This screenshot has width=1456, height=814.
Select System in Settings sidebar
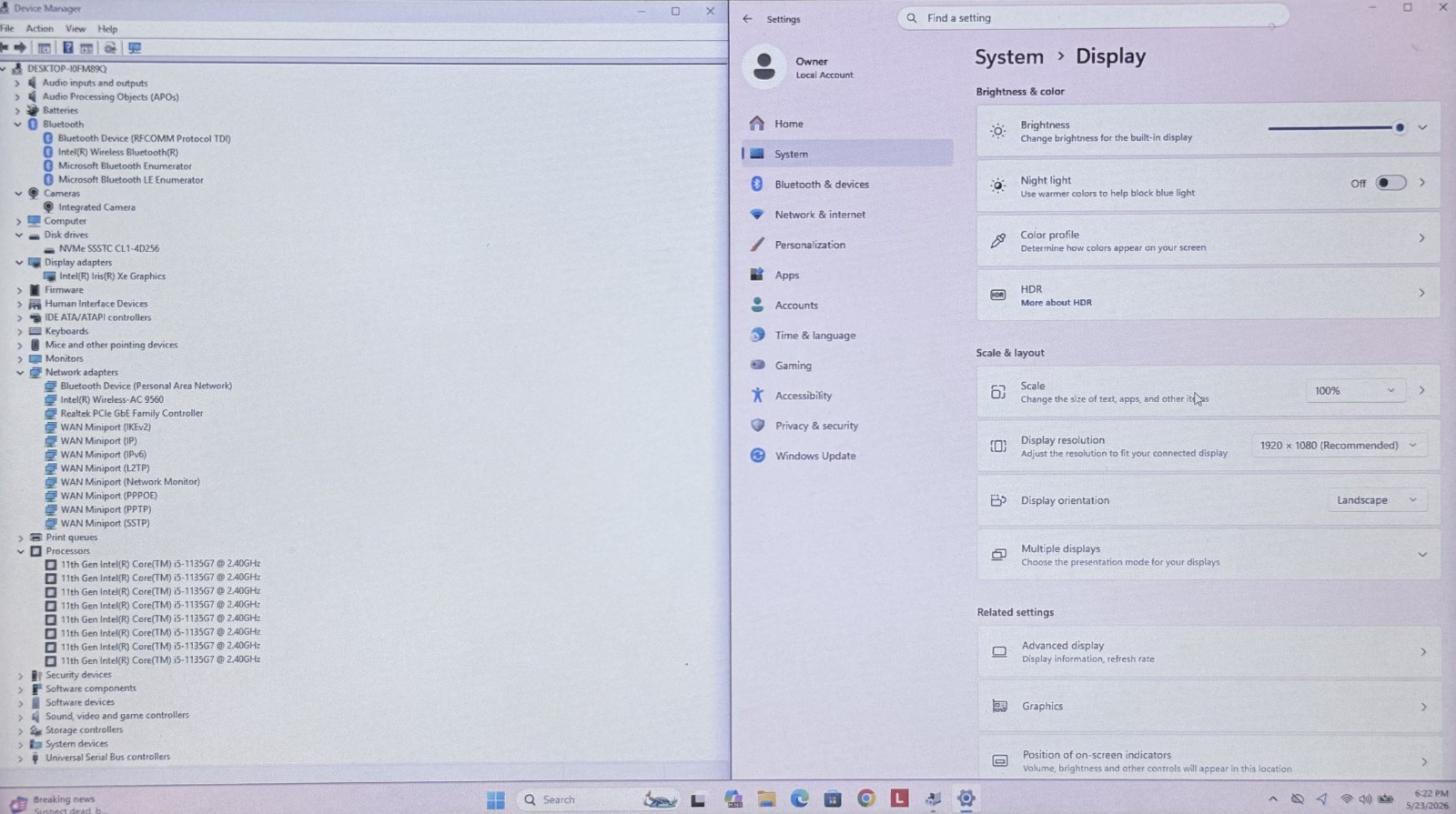click(x=847, y=154)
